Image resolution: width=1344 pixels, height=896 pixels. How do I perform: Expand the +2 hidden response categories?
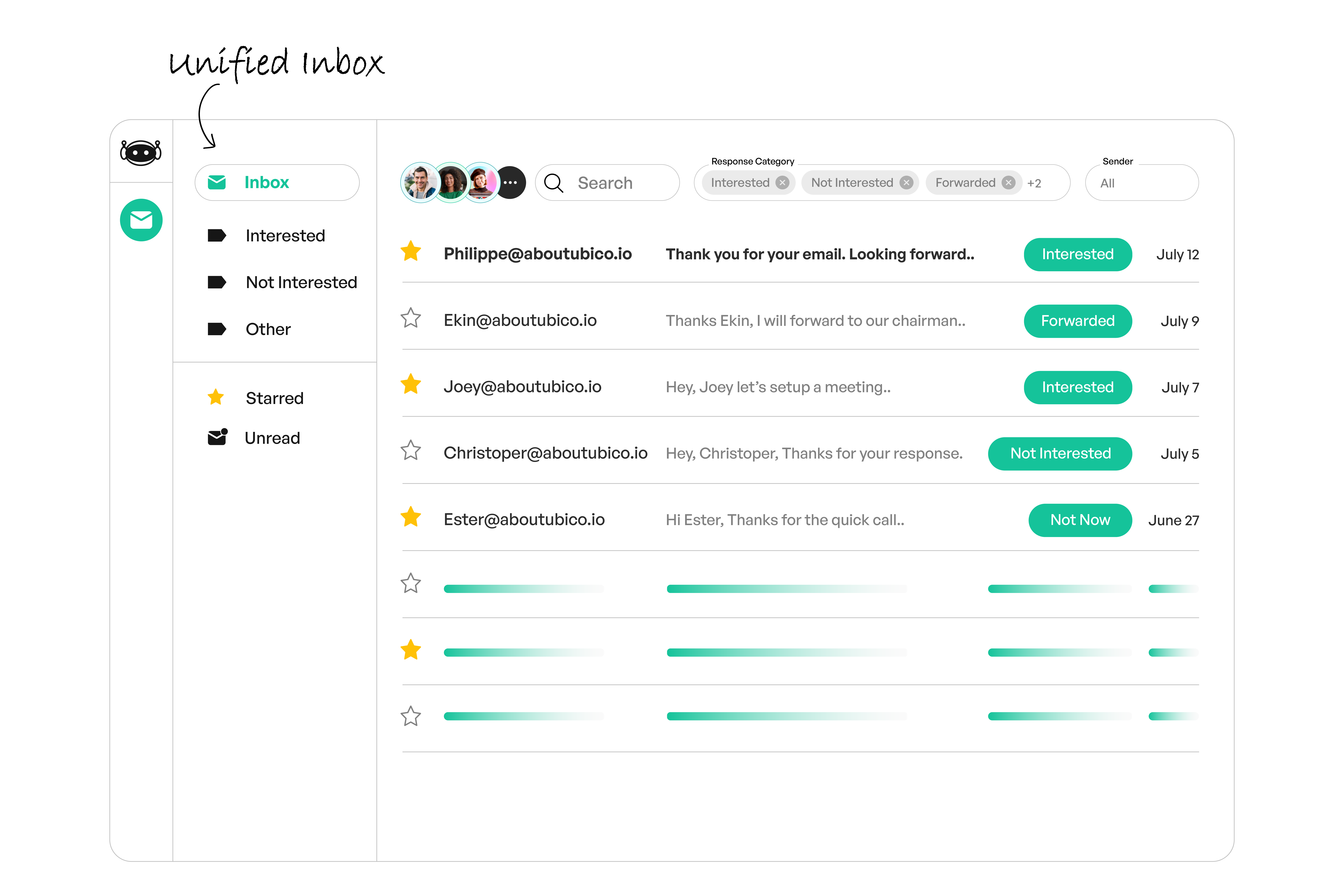pos(1034,183)
